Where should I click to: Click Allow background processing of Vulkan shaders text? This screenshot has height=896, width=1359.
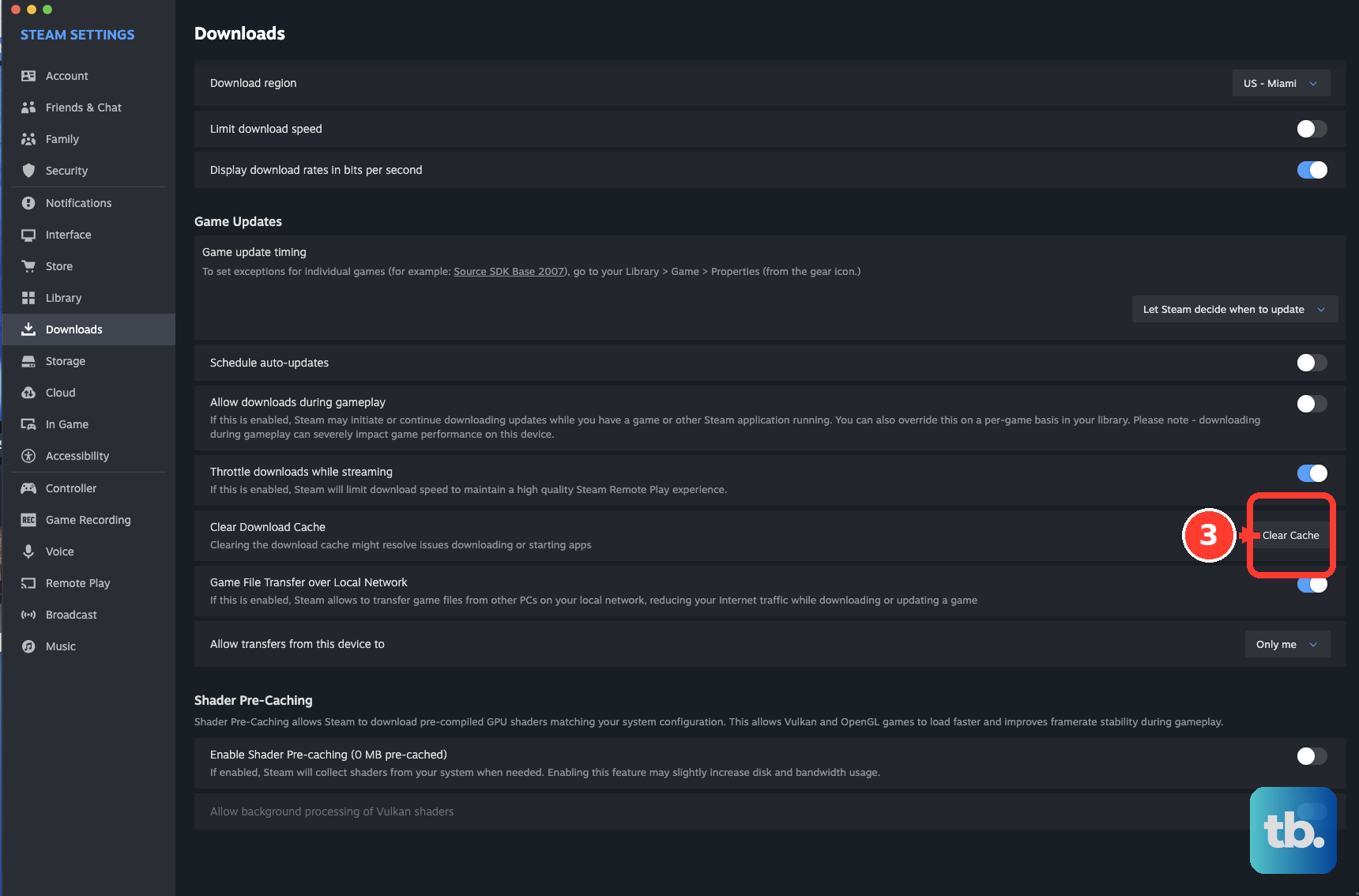click(x=332, y=811)
